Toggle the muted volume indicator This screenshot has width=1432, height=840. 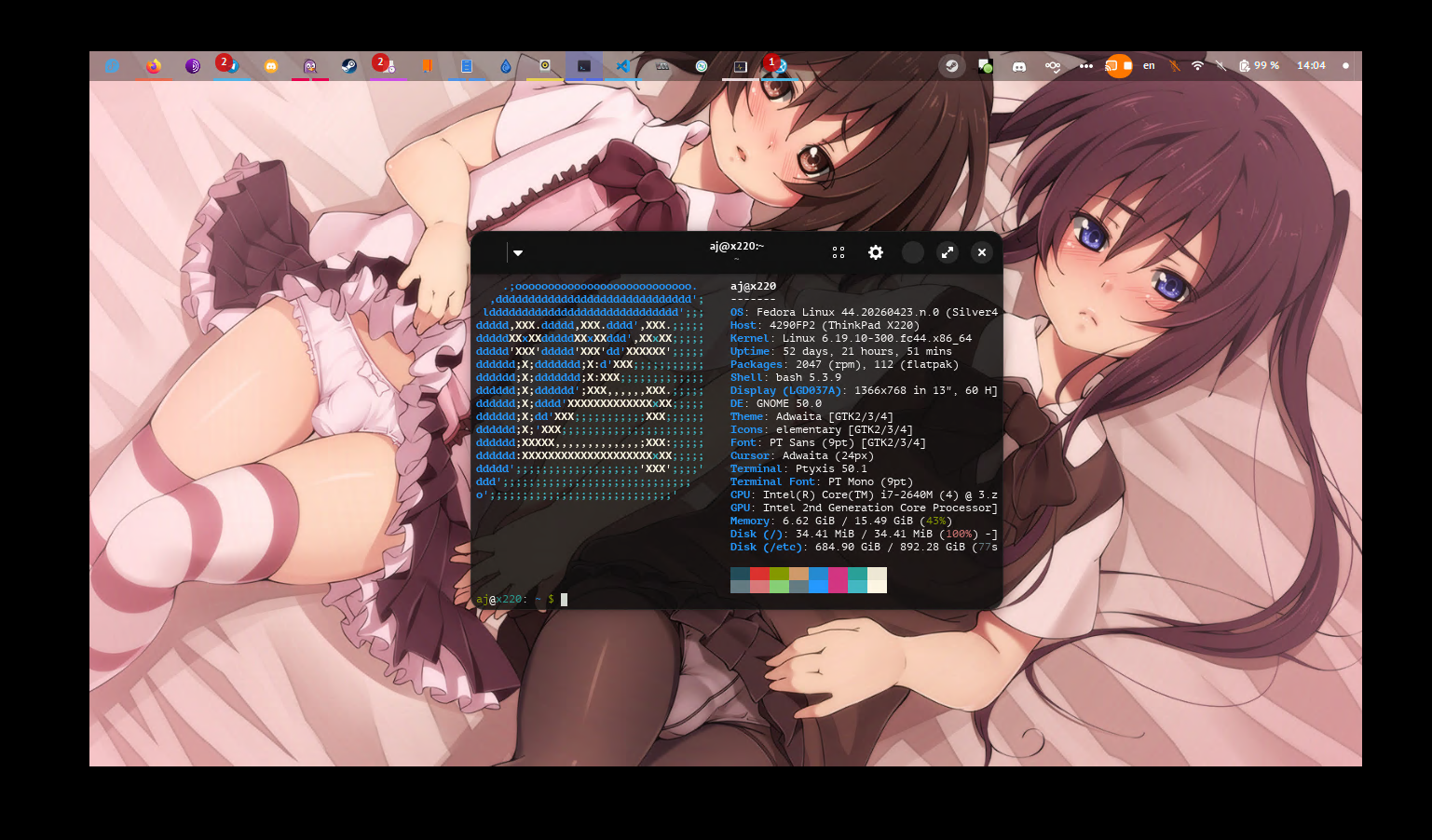click(x=1221, y=66)
